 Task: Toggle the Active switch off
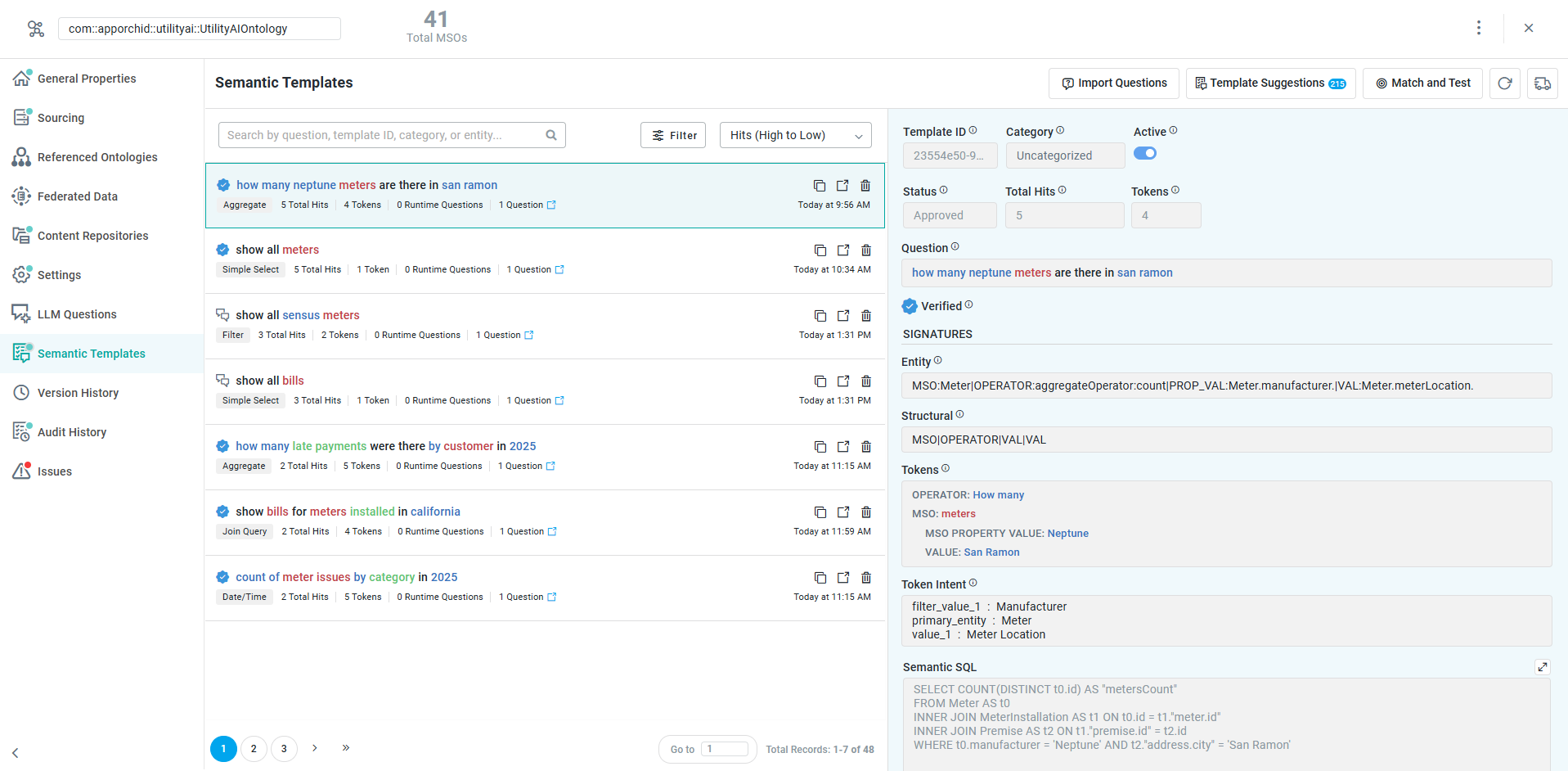pyautogui.click(x=1145, y=153)
